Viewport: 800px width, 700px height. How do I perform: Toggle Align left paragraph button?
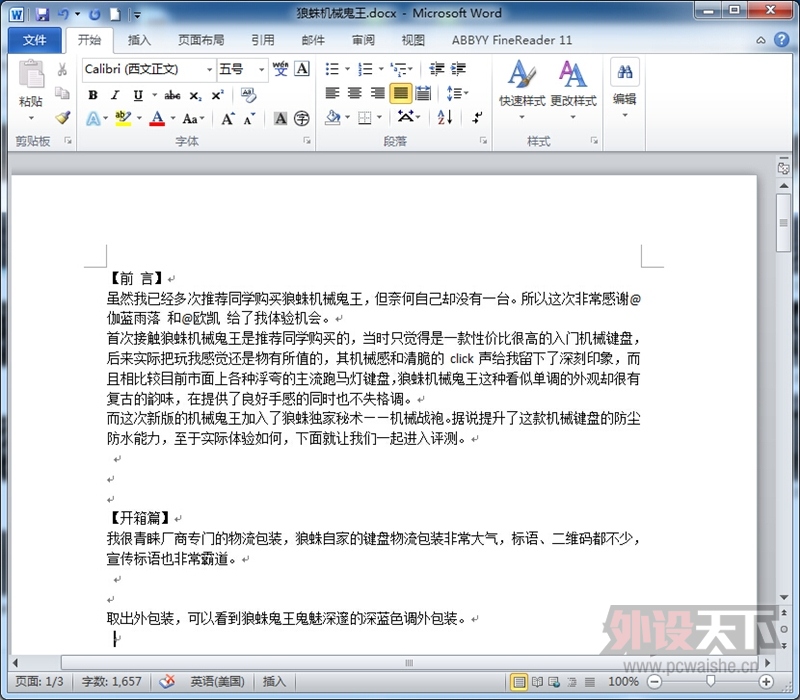tap(332, 93)
